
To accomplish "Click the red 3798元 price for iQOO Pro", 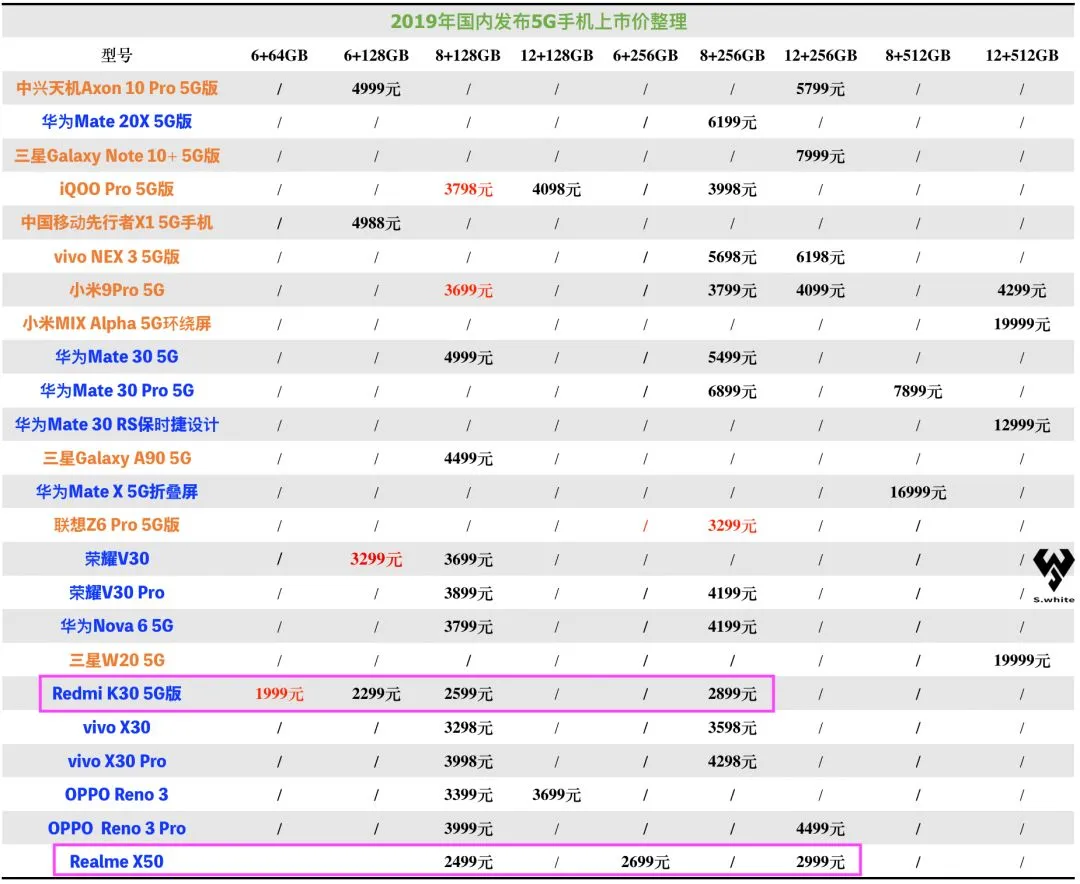I will [468, 189].
